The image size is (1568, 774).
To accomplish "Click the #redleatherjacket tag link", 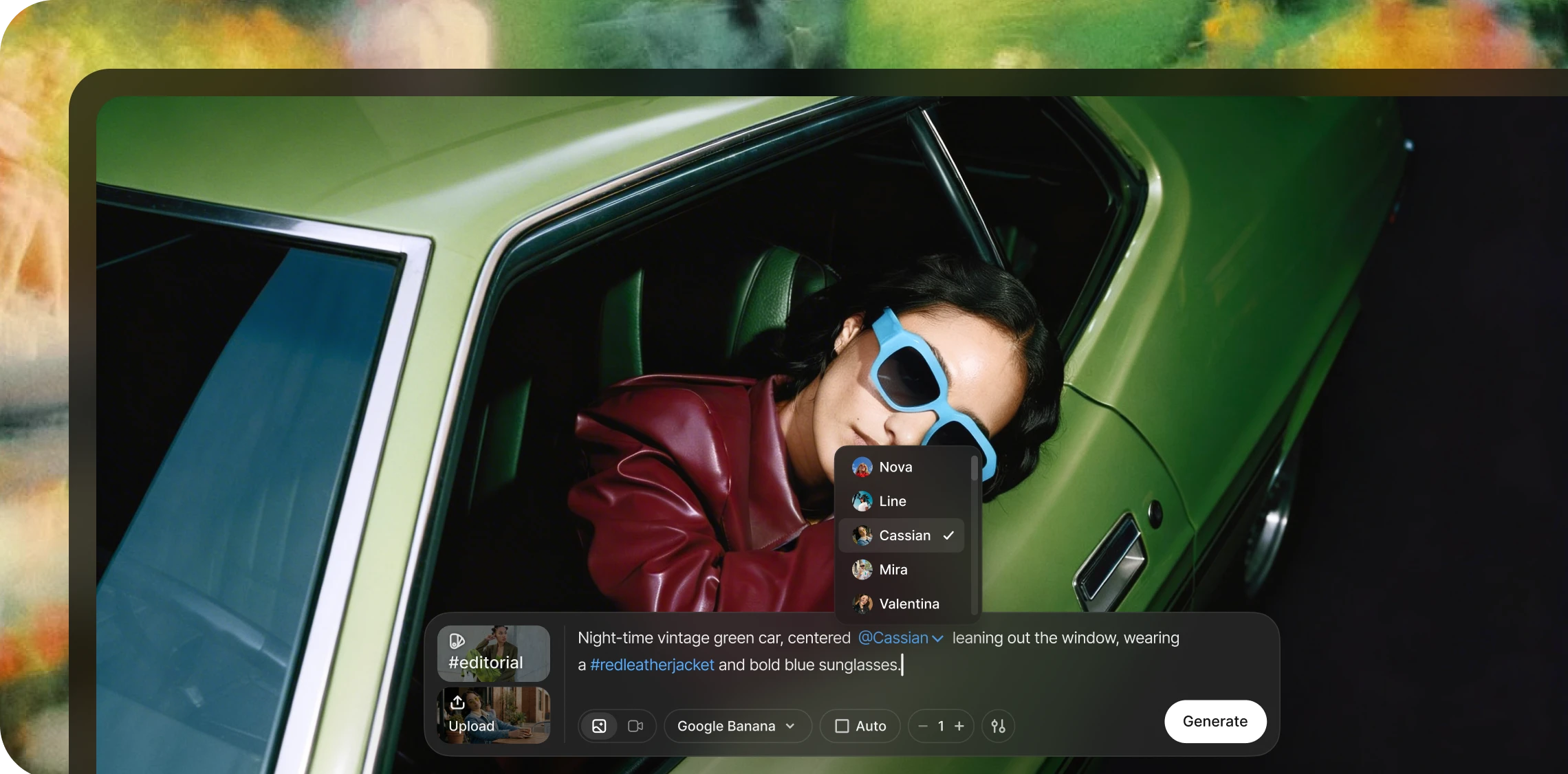I will tap(652, 665).
